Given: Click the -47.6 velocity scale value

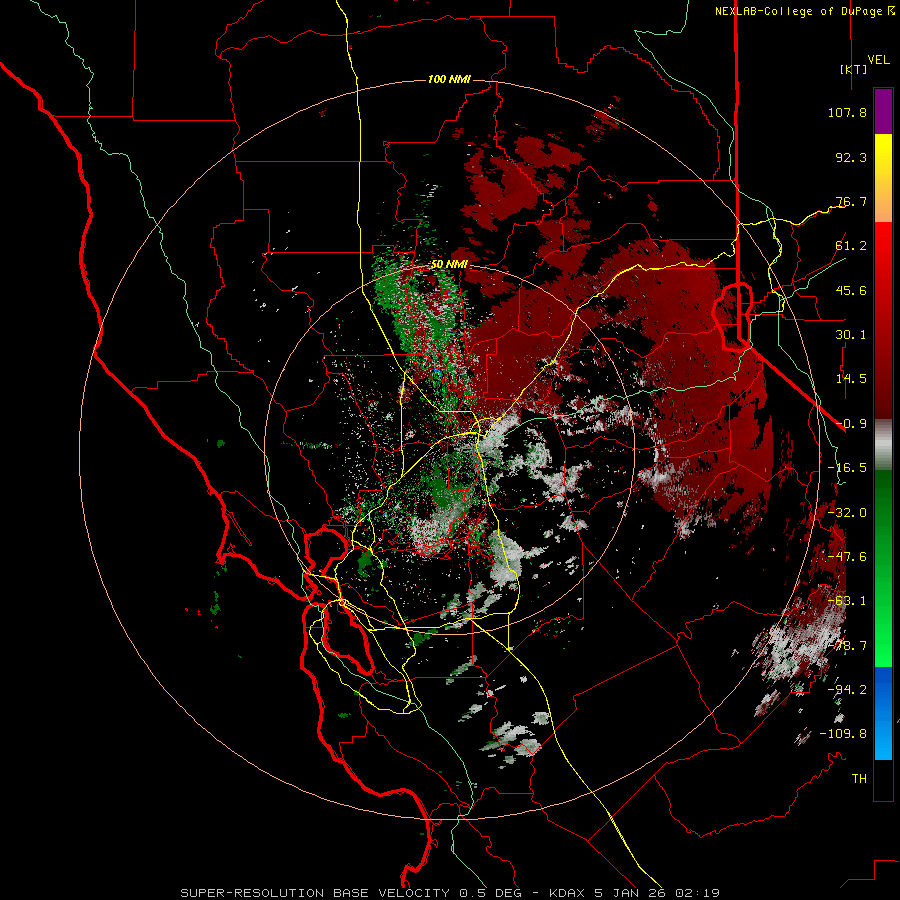Looking at the screenshot, I should point(847,557).
